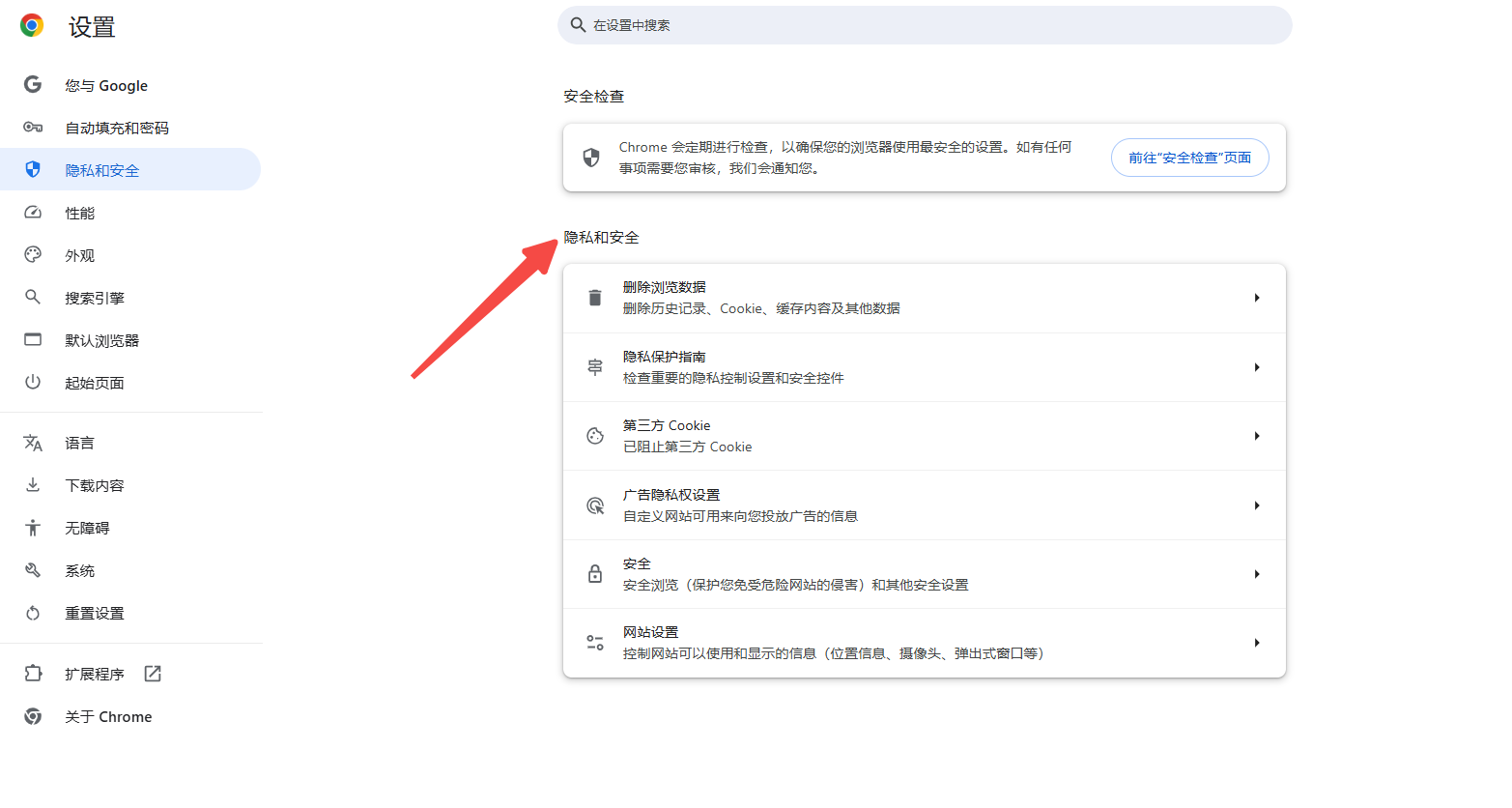
Task: Click the 前往“安全检查”页面 button
Action: (x=1189, y=158)
